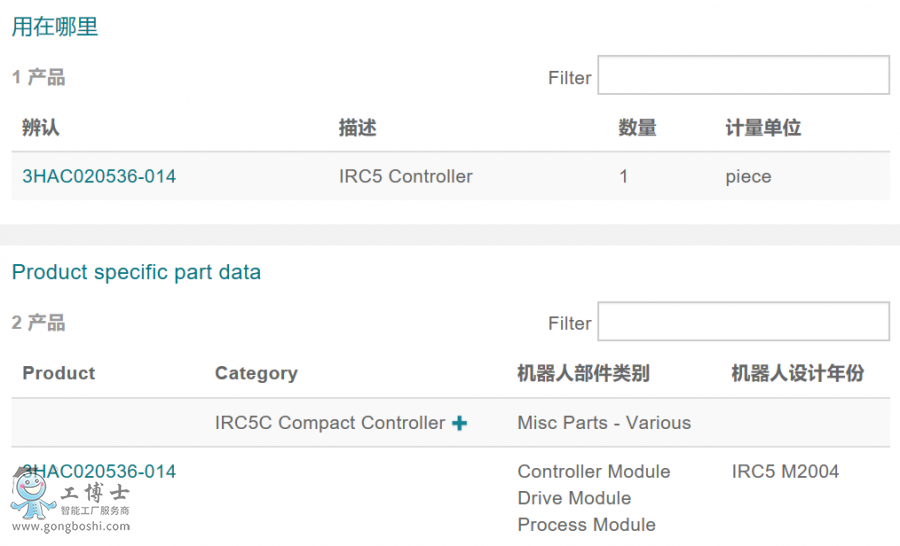Expand the plus icon beside IRC5C Compact Controller

(x=459, y=423)
